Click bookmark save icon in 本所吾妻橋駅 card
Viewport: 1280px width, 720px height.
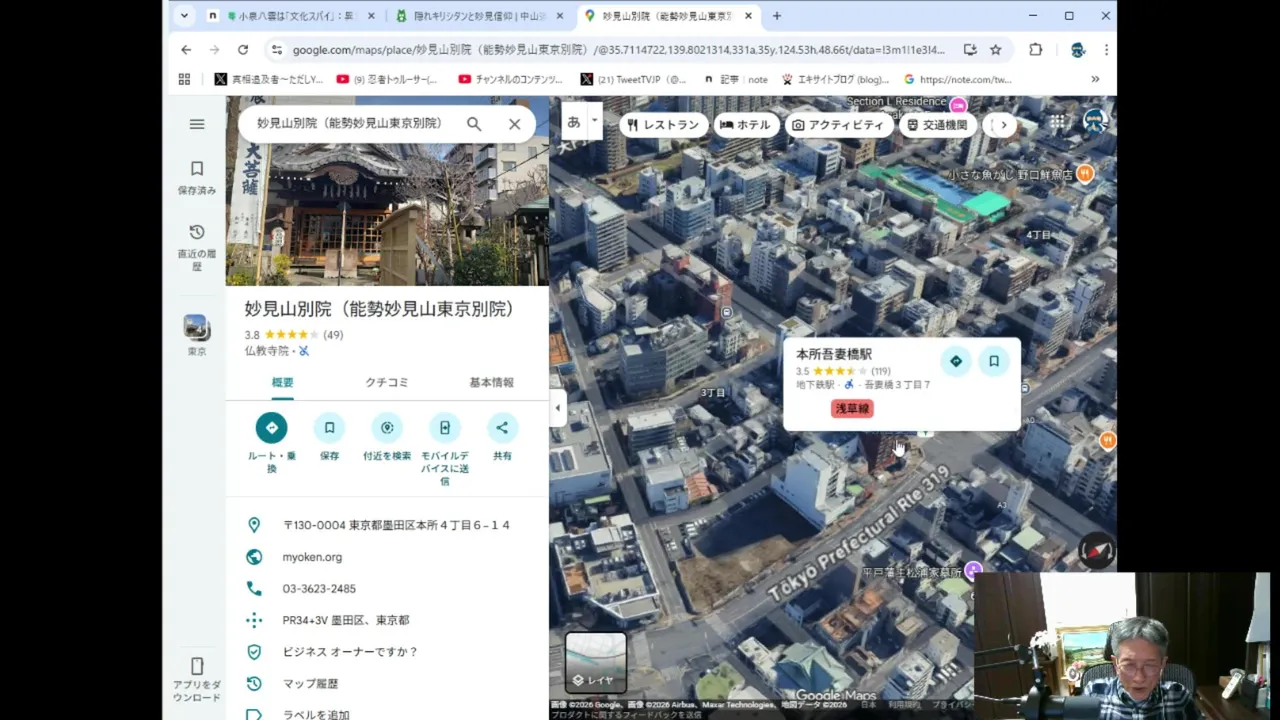[994, 361]
